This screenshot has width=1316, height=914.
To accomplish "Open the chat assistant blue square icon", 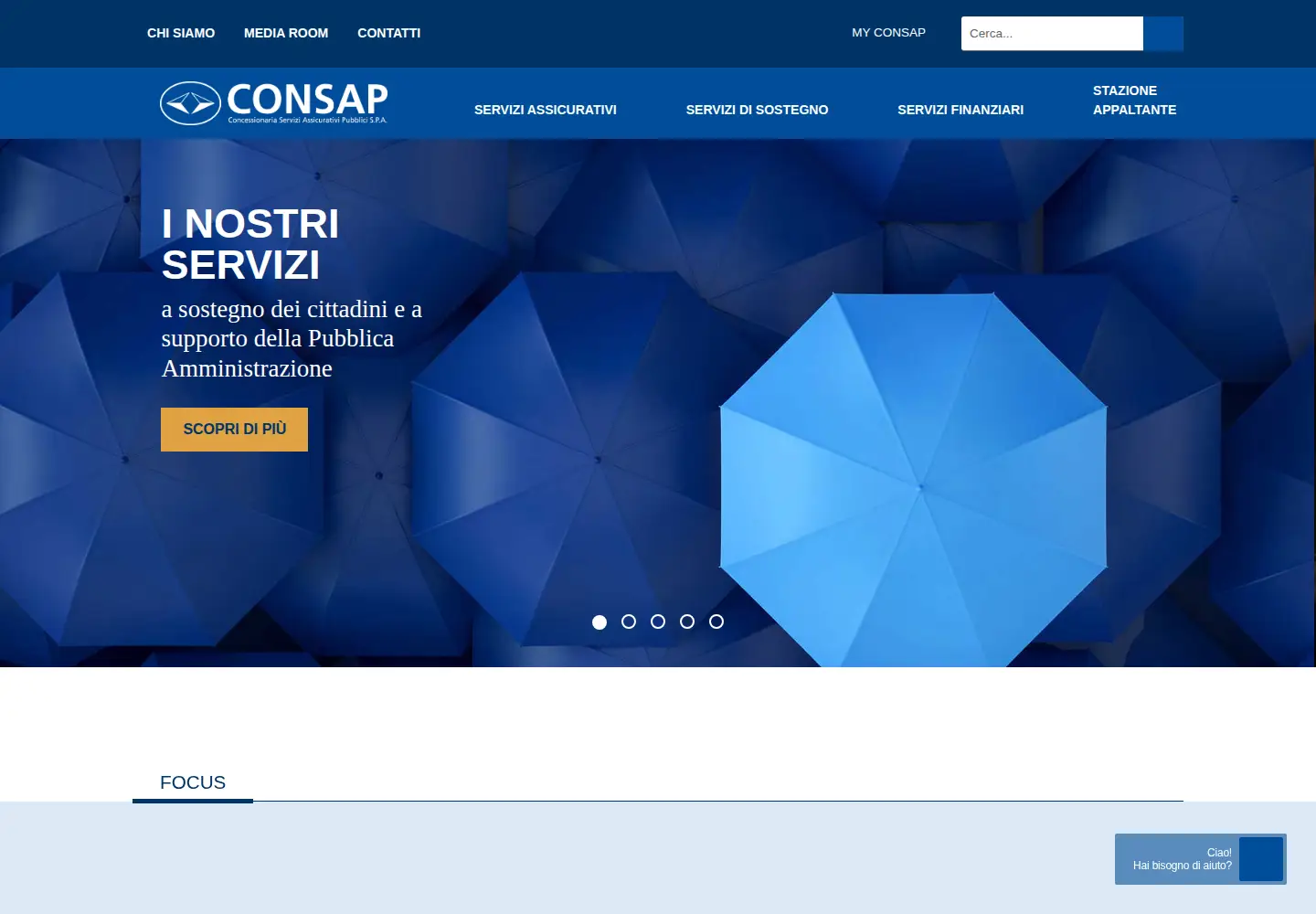I will 1261,859.
